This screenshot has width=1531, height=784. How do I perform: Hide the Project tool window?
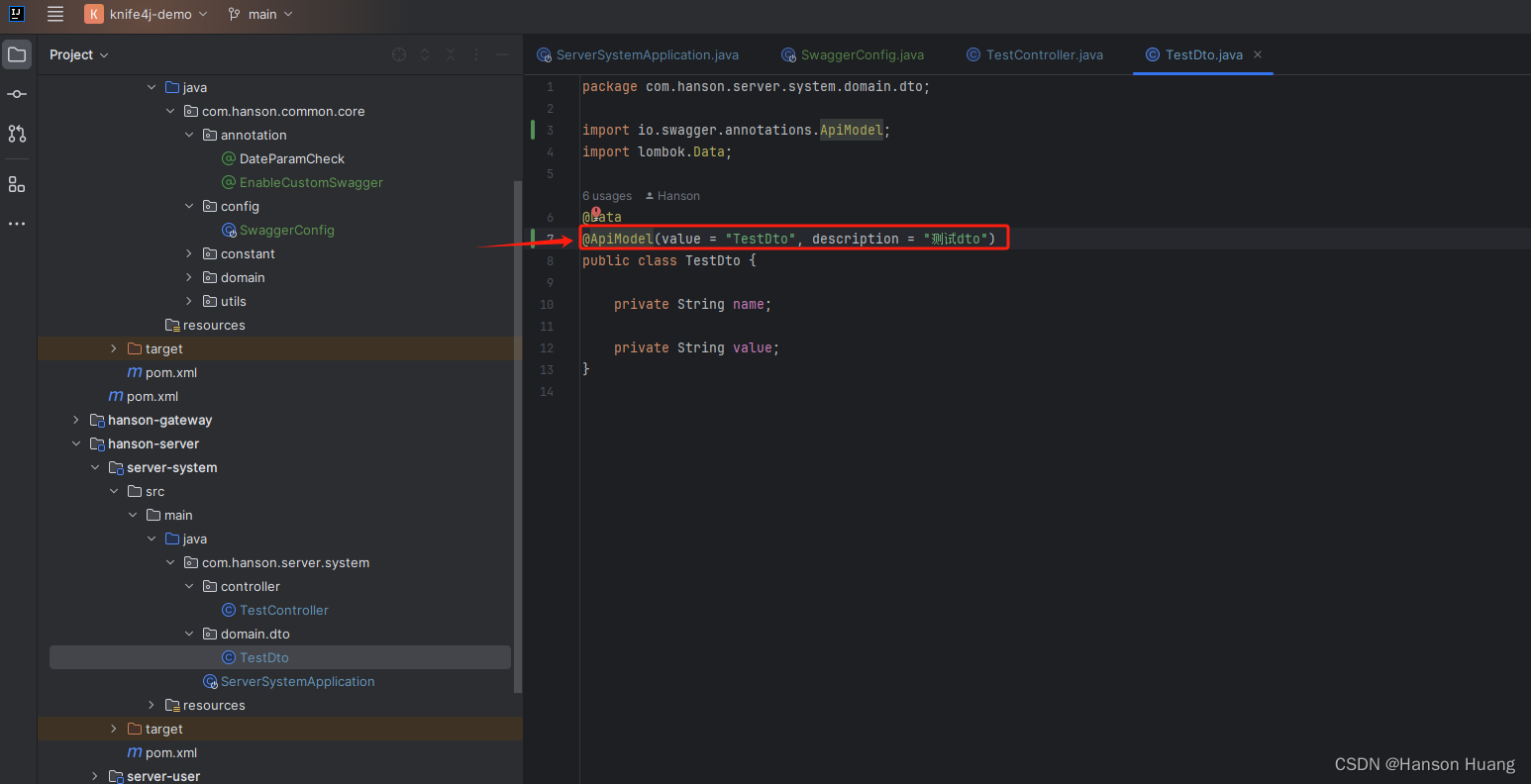[x=502, y=54]
